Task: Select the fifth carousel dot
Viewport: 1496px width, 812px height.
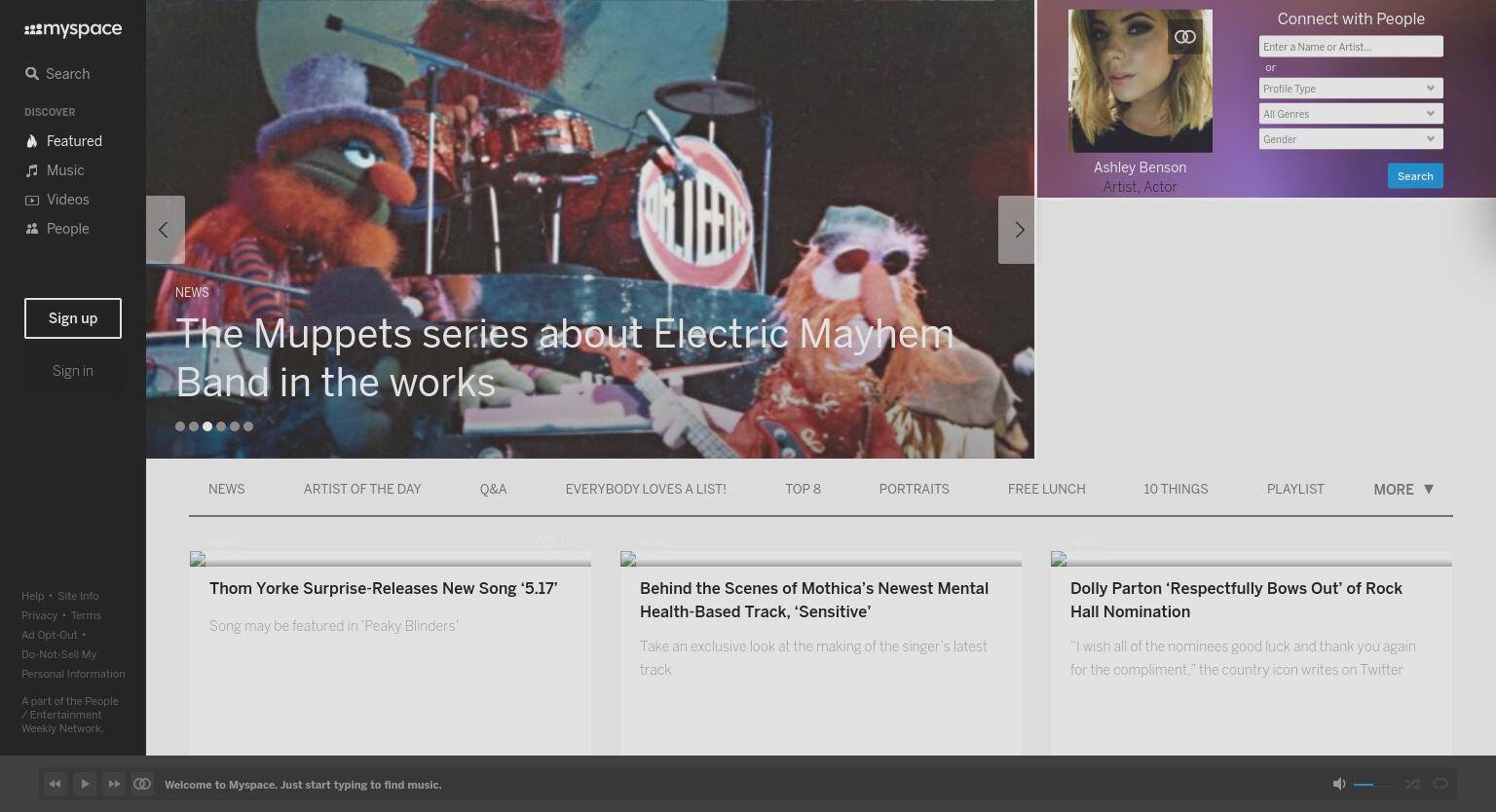Action: pos(235,426)
